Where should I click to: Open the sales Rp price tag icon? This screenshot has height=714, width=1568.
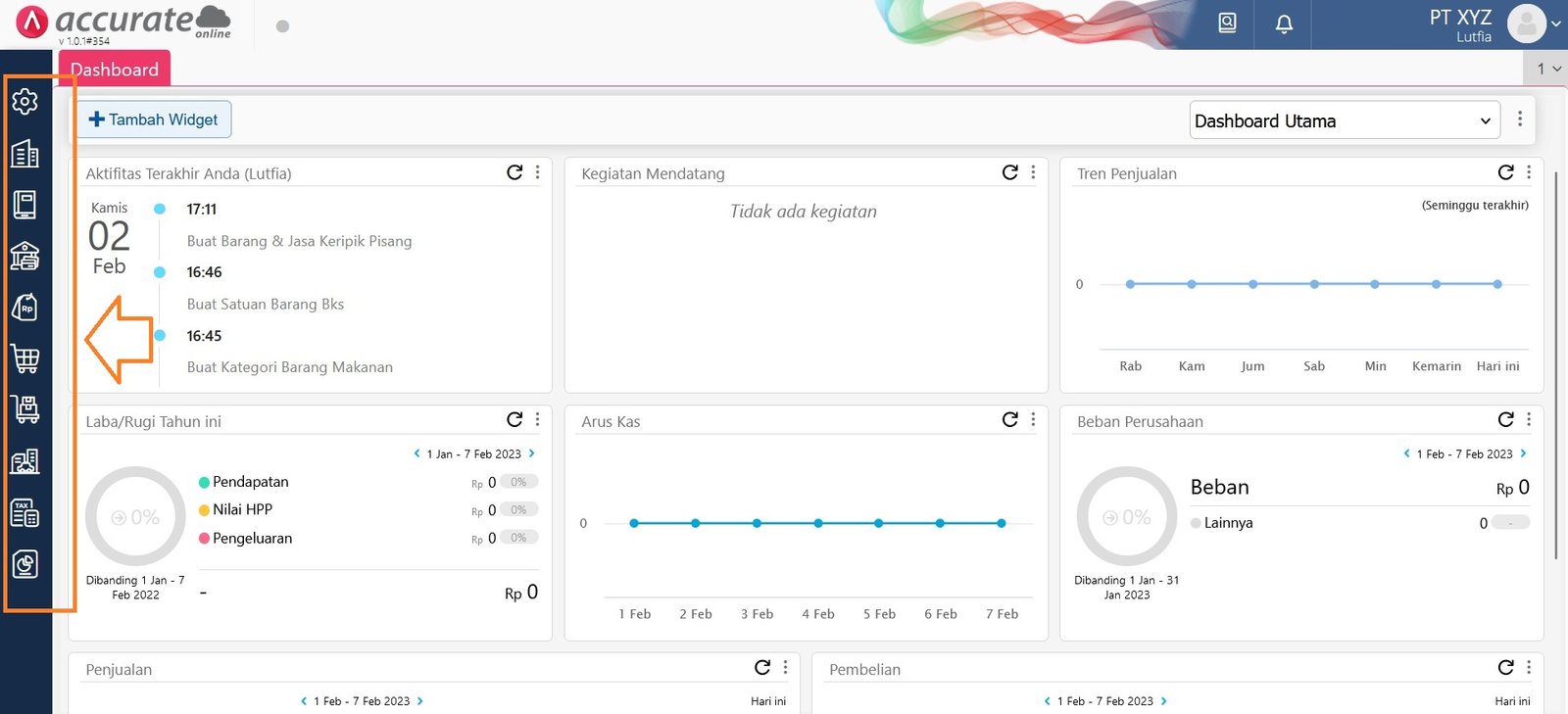click(24, 308)
